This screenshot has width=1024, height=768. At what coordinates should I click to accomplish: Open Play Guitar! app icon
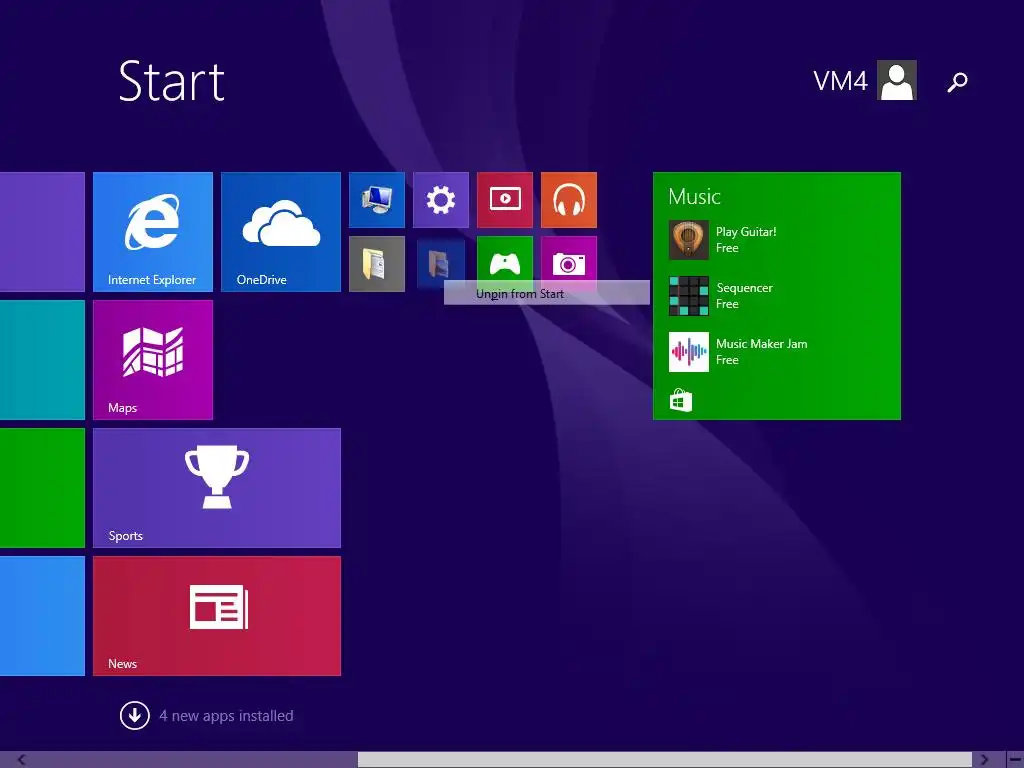pos(688,240)
